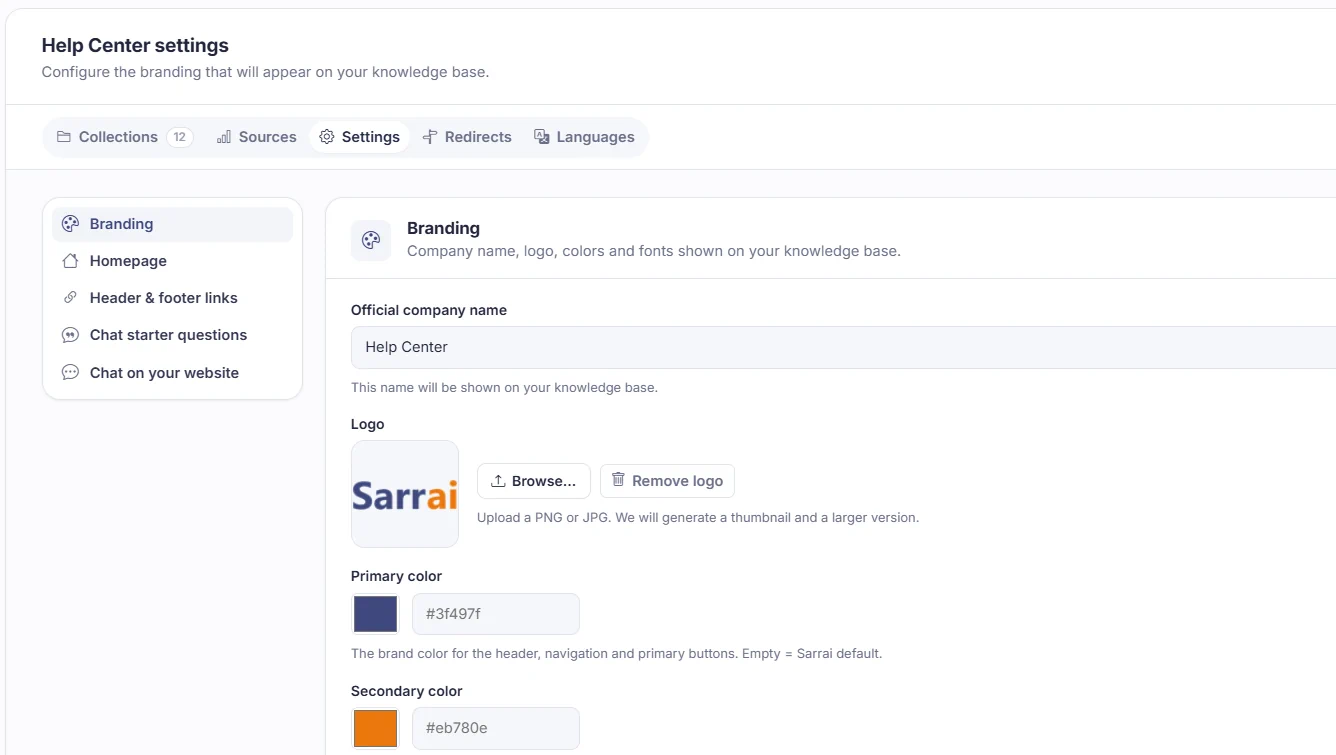Click the quote bubble icon beside Chat starter questions

coord(70,335)
